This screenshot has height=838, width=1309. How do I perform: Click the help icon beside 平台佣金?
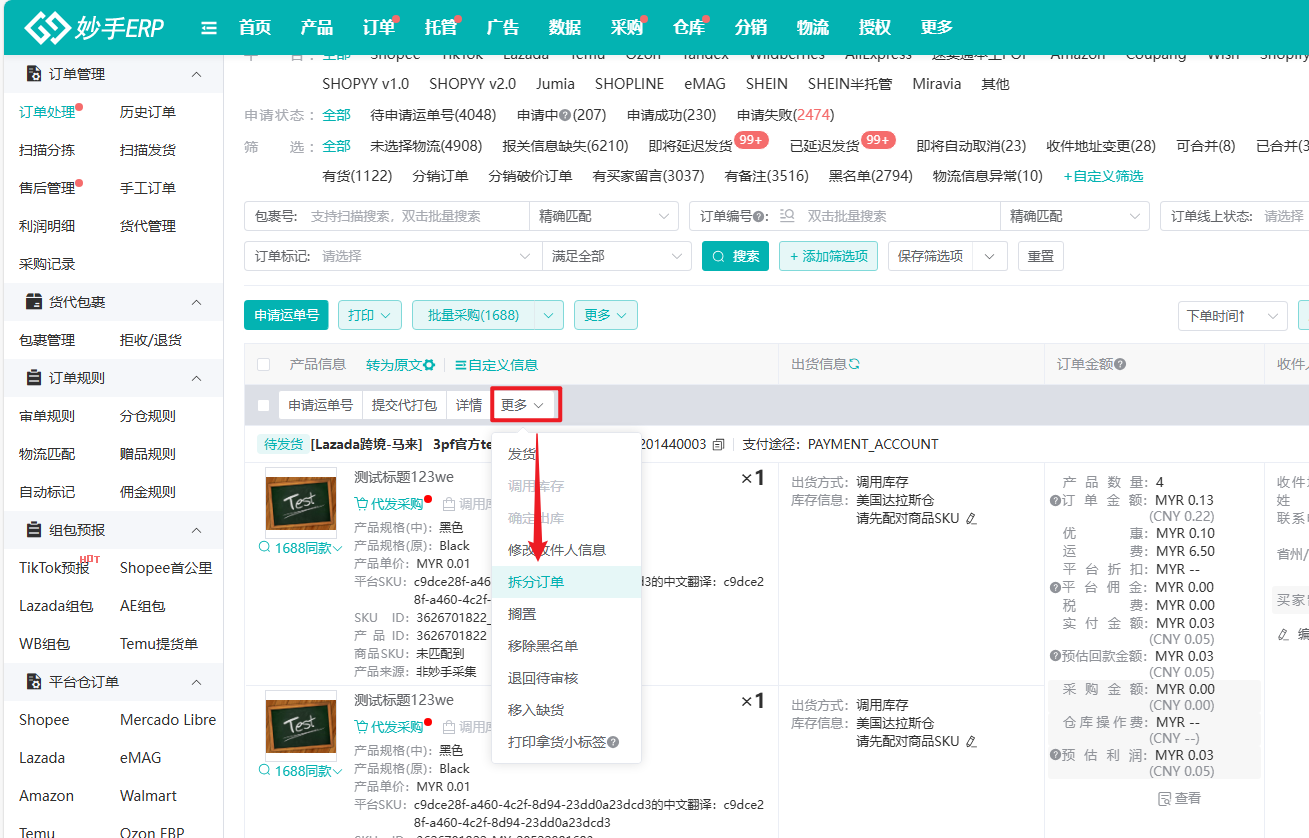point(1055,587)
